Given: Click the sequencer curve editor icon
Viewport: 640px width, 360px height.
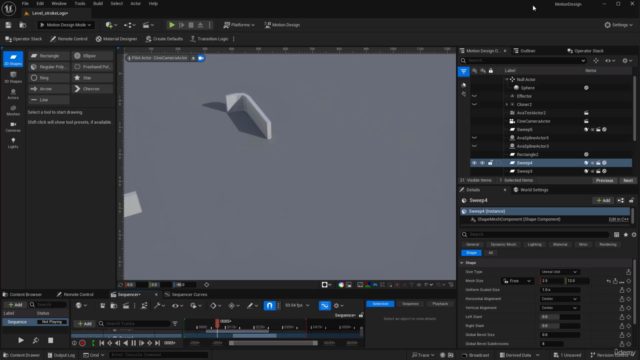Looking at the screenshot, I should click(x=324, y=305).
